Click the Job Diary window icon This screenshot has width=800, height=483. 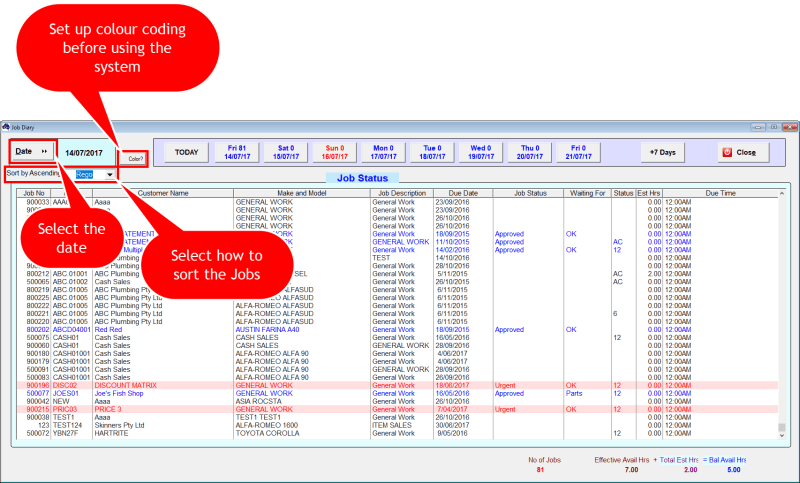tap(6, 127)
